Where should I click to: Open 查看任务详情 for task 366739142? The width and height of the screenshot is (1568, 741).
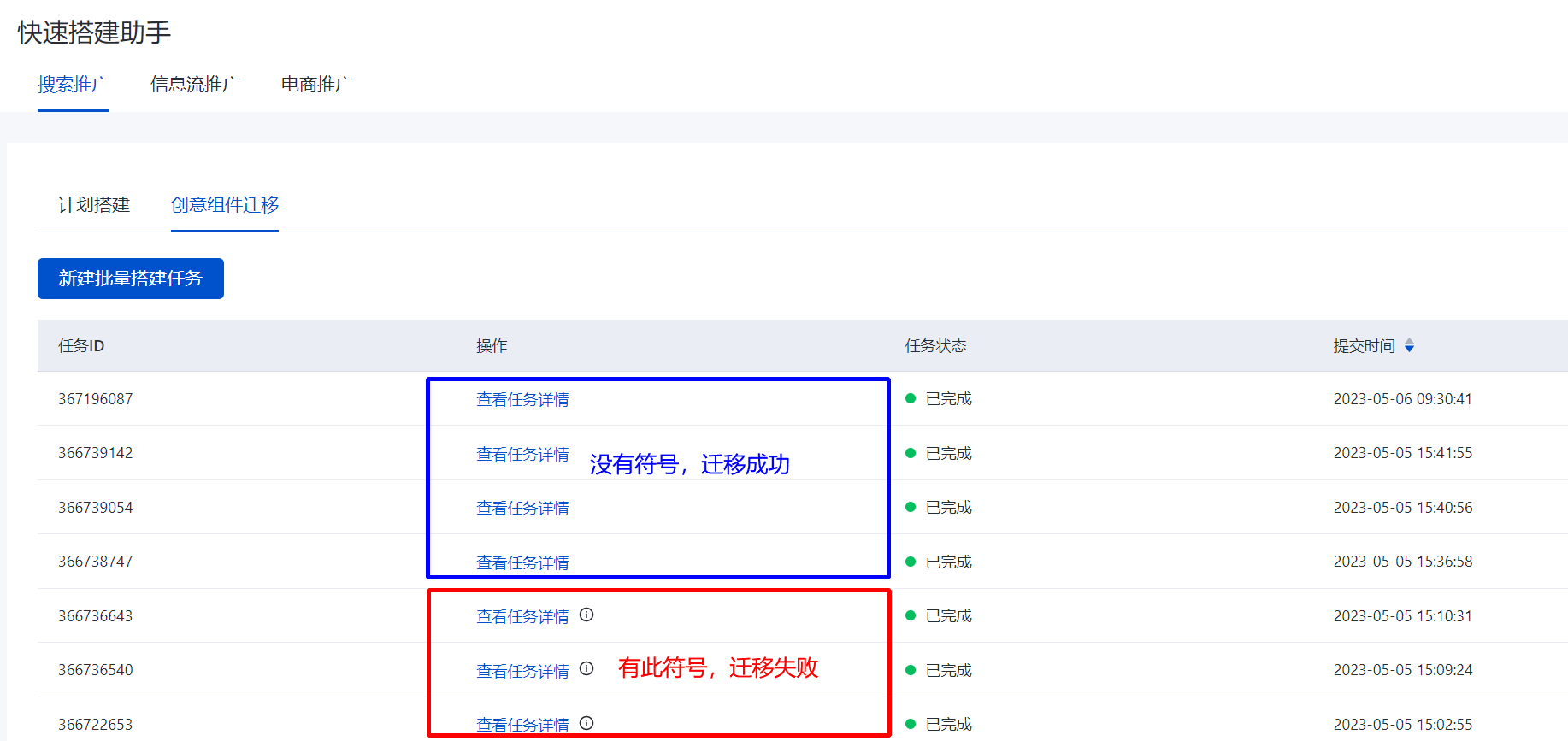tap(522, 454)
